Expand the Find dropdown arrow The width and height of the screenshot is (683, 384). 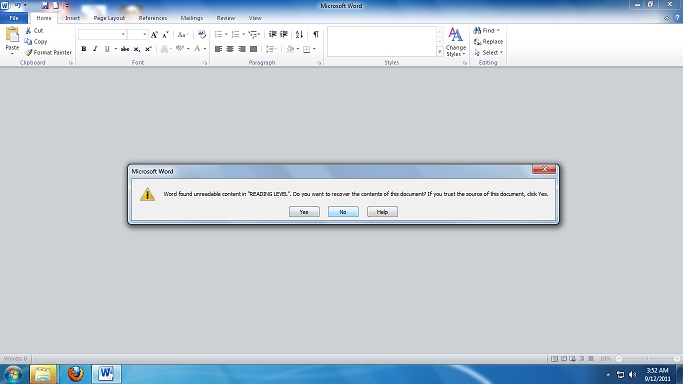(498, 30)
